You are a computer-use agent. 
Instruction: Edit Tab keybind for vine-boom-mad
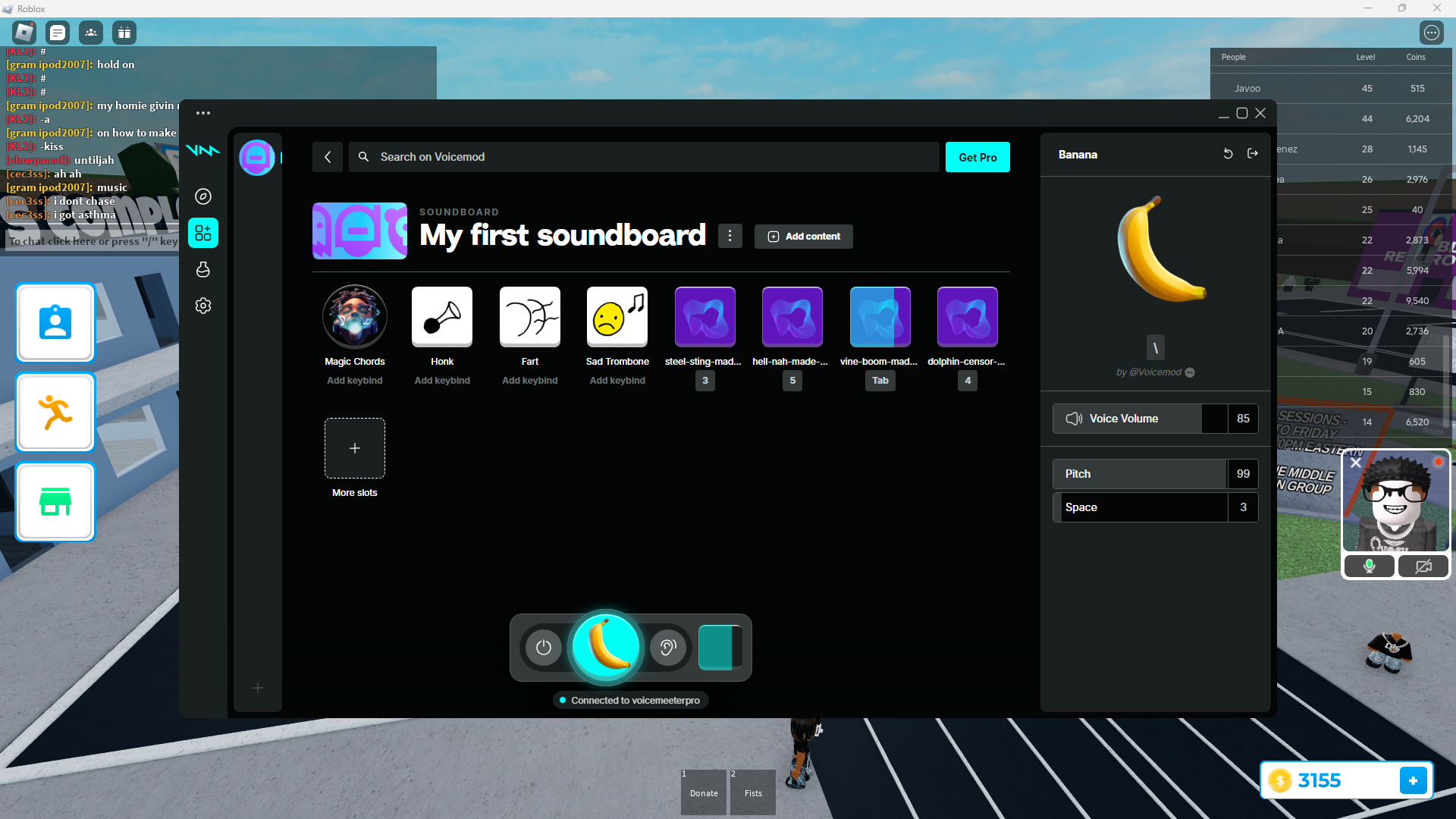pos(880,381)
